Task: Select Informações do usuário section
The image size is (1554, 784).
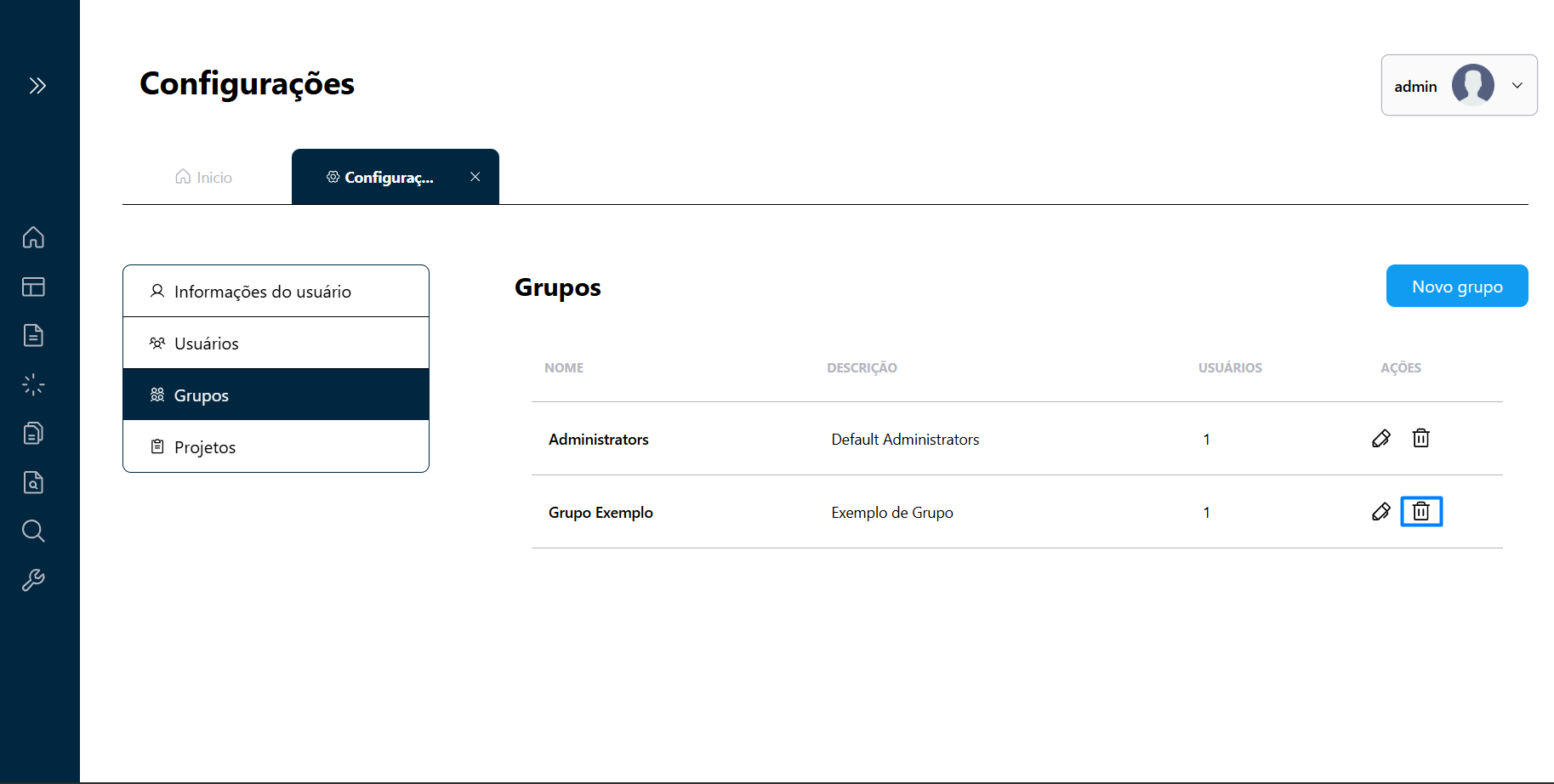Action: pyautogui.click(x=262, y=291)
